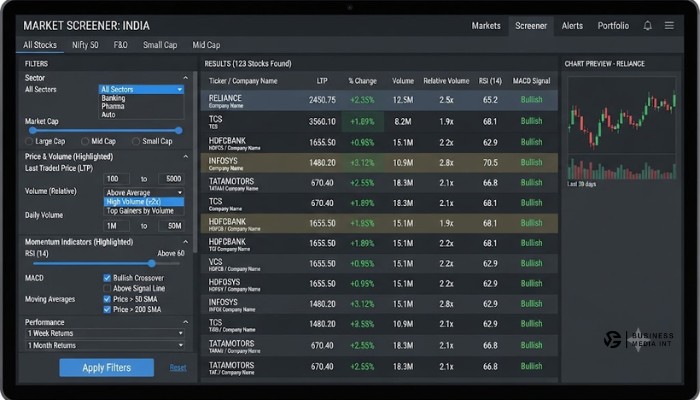
Task: Click the LTP maximum field 5000
Action: click(x=171, y=179)
